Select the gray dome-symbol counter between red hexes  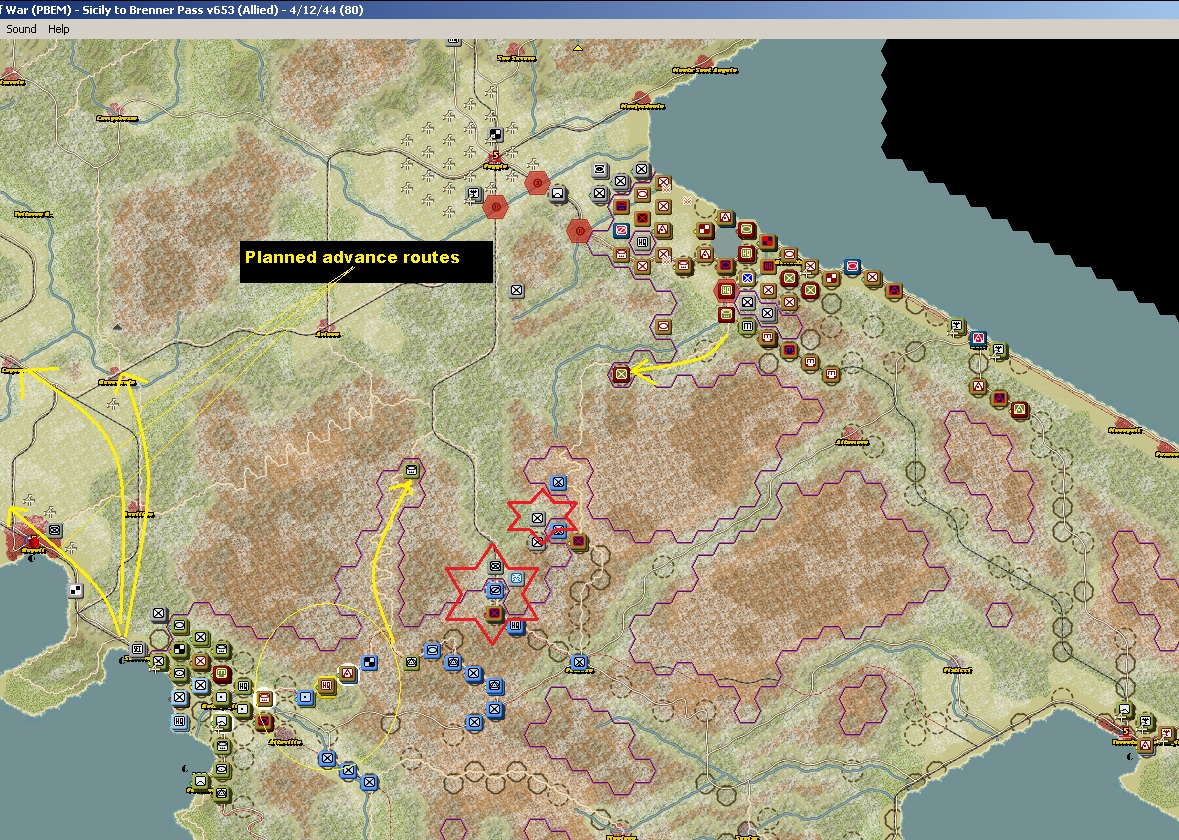click(557, 194)
